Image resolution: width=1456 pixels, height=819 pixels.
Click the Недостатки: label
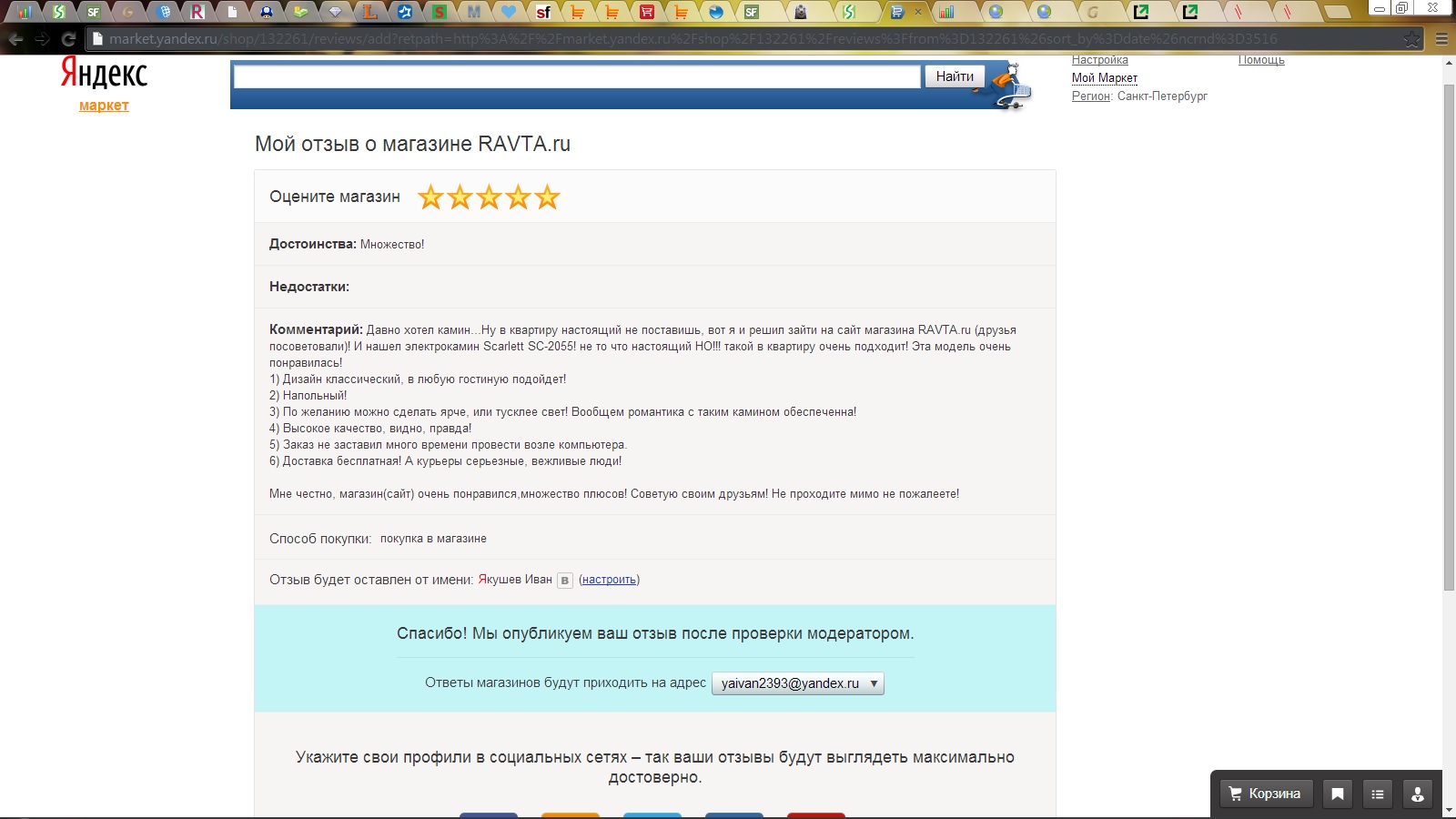tap(309, 287)
